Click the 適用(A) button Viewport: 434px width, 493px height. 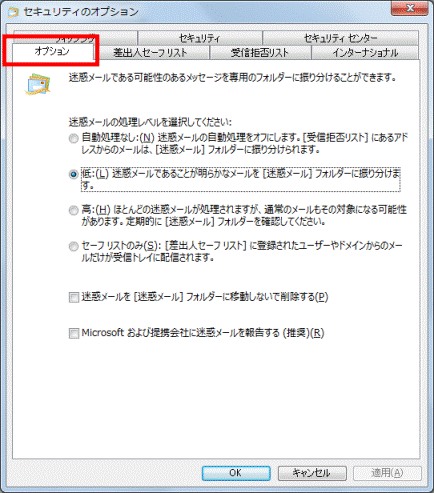pos(387,473)
